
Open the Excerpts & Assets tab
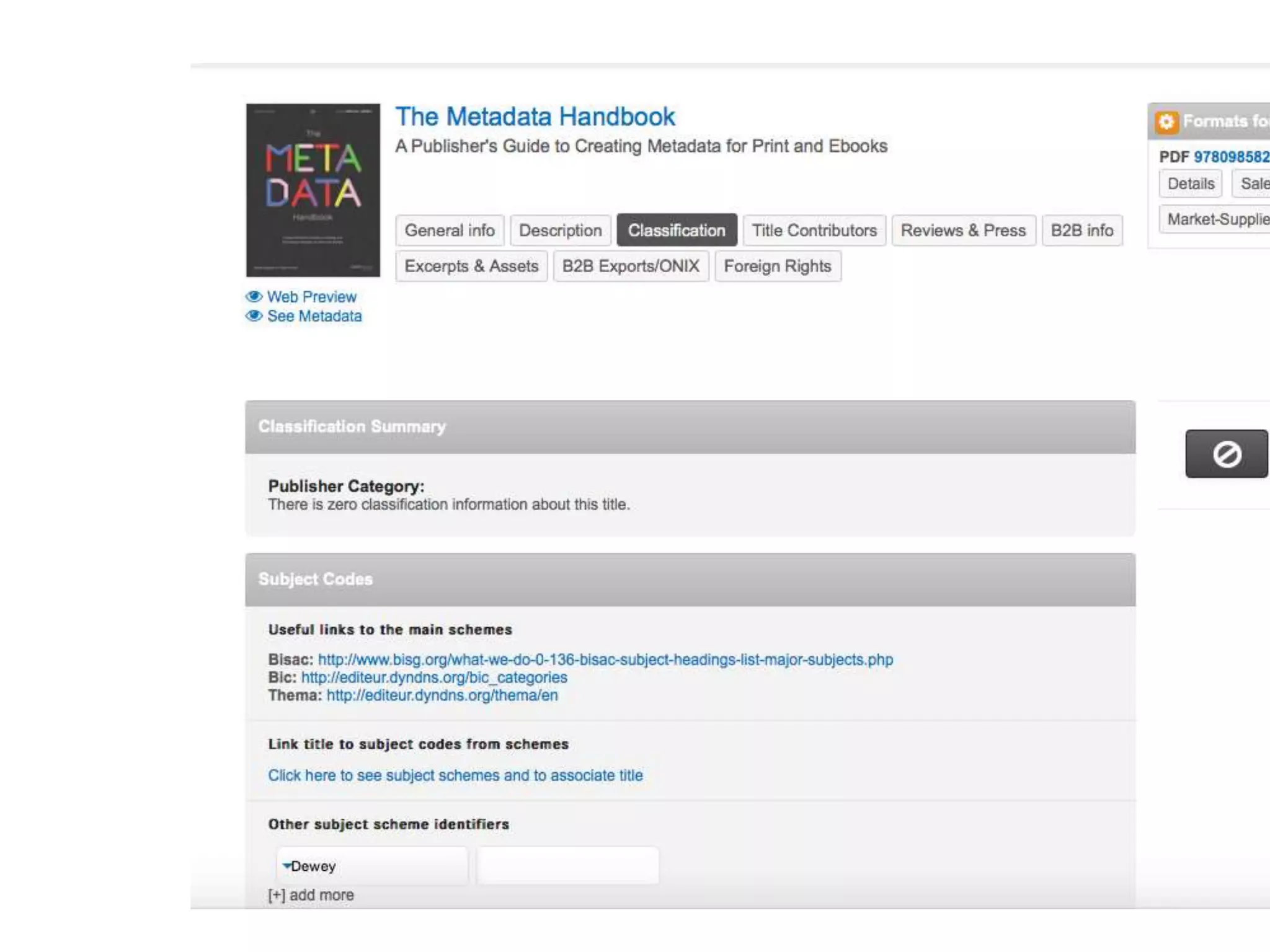471,267
